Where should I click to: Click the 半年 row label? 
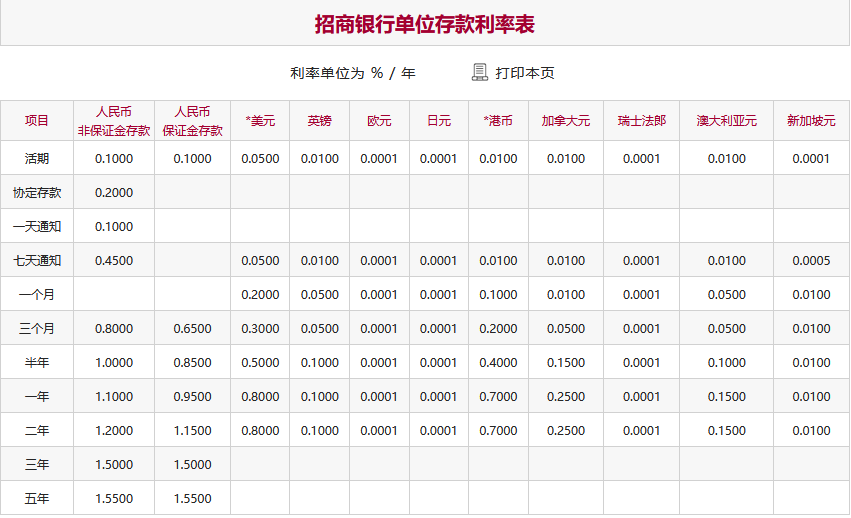[37, 363]
